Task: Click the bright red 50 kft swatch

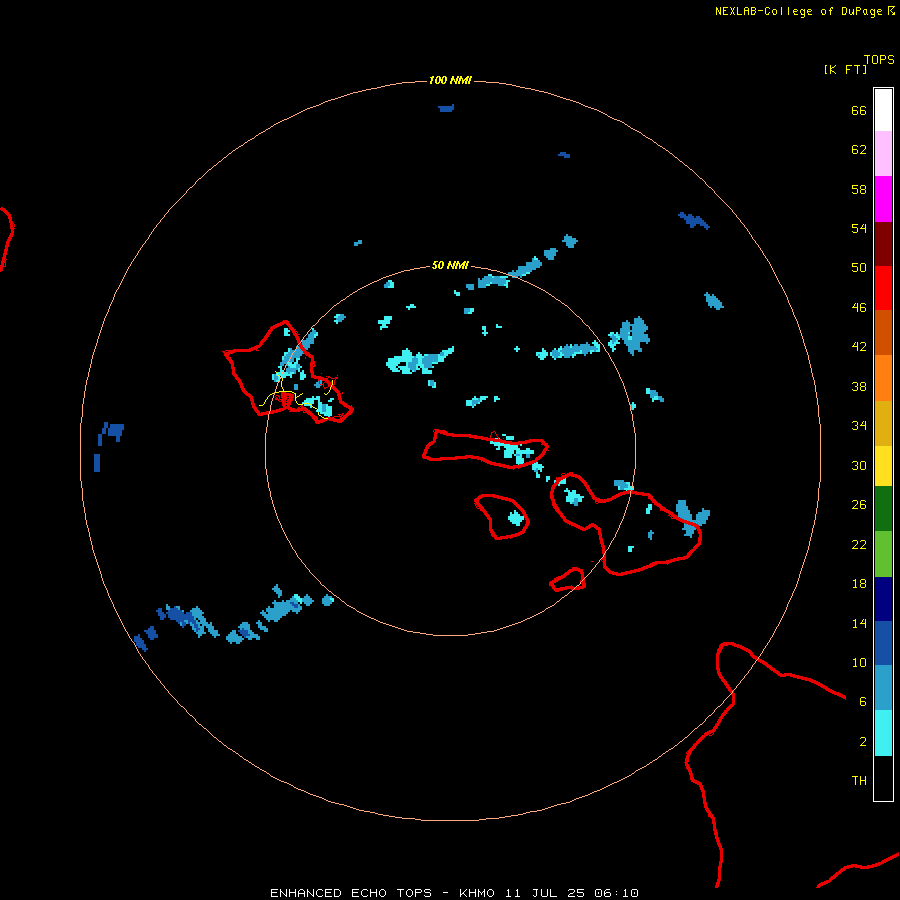Action: coord(883,288)
